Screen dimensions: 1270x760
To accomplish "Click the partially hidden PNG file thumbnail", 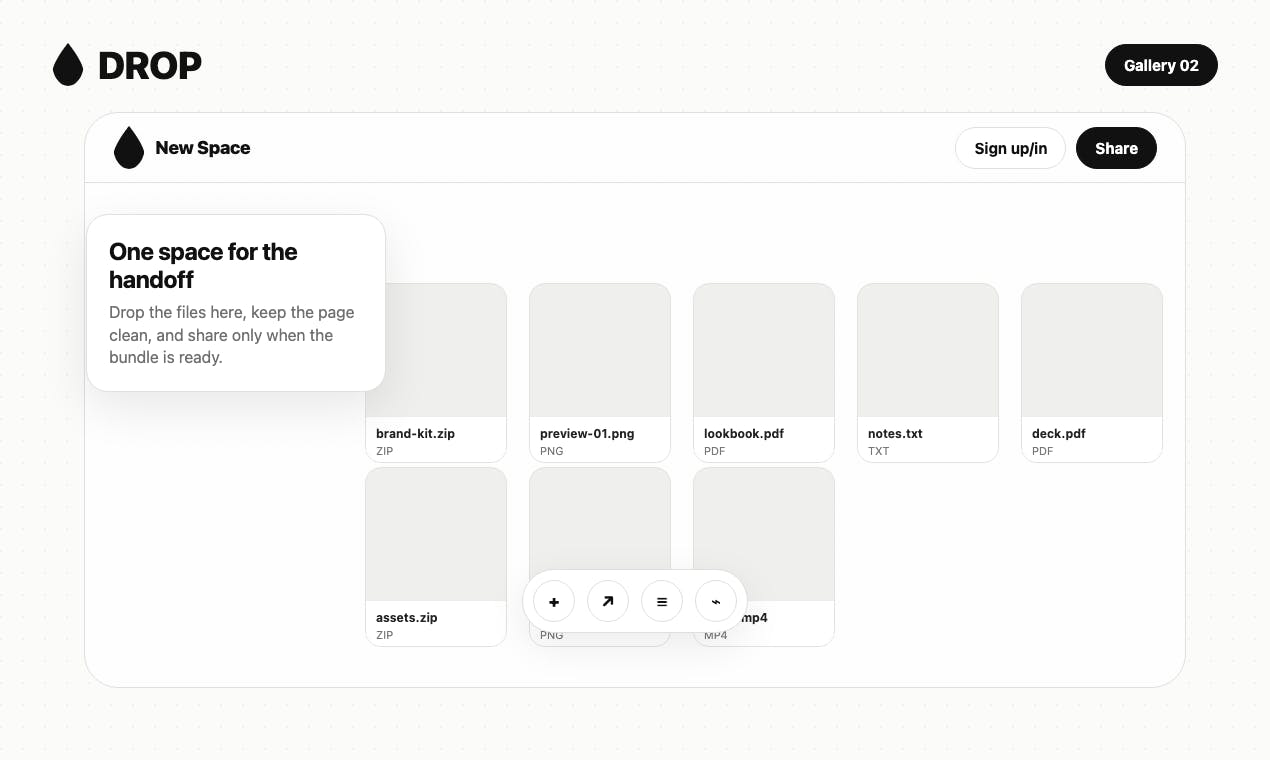I will pyautogui.click(x=600, y=518).
